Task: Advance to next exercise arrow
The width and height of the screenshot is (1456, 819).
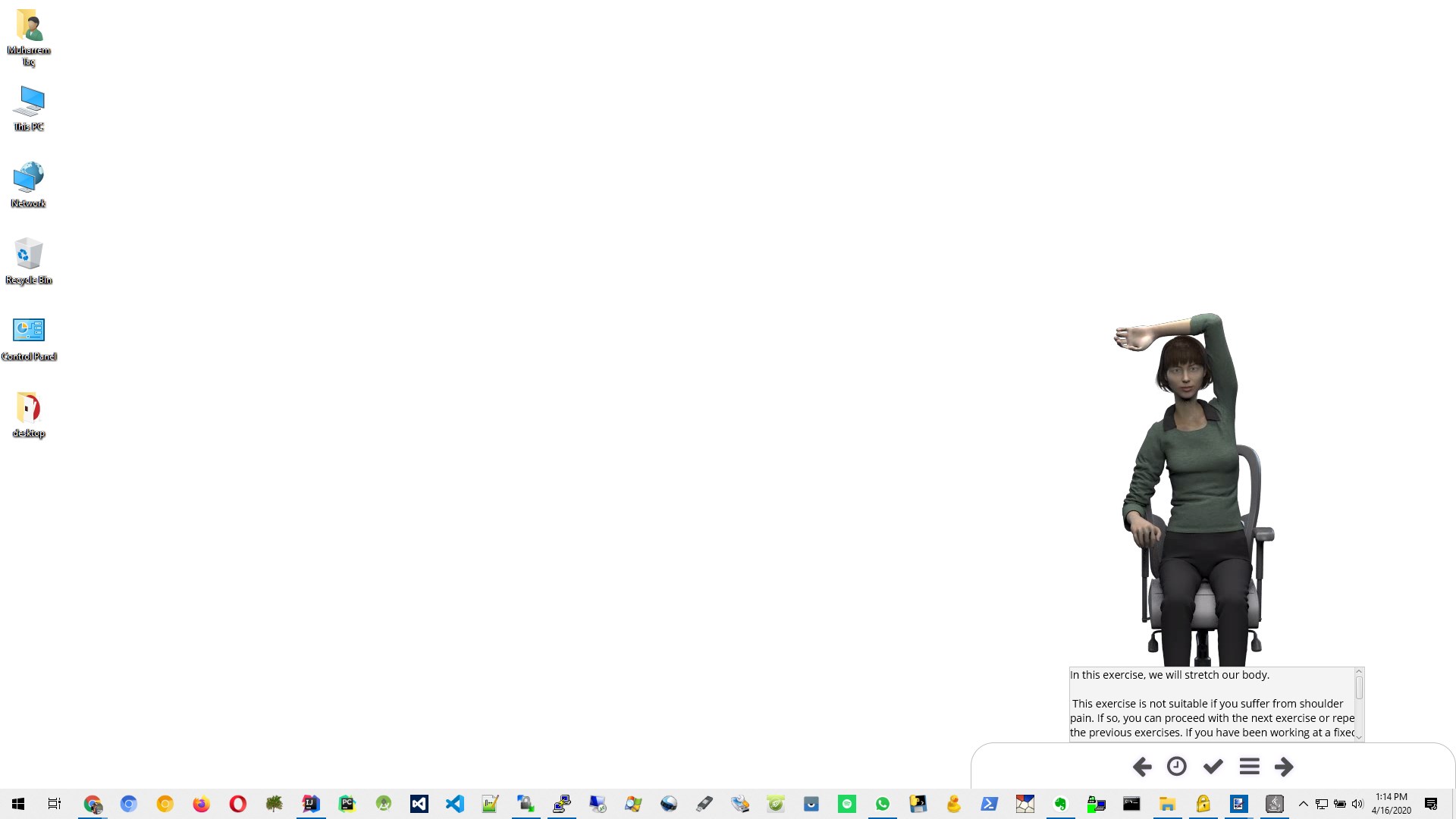Action: tap(1284, 767)
